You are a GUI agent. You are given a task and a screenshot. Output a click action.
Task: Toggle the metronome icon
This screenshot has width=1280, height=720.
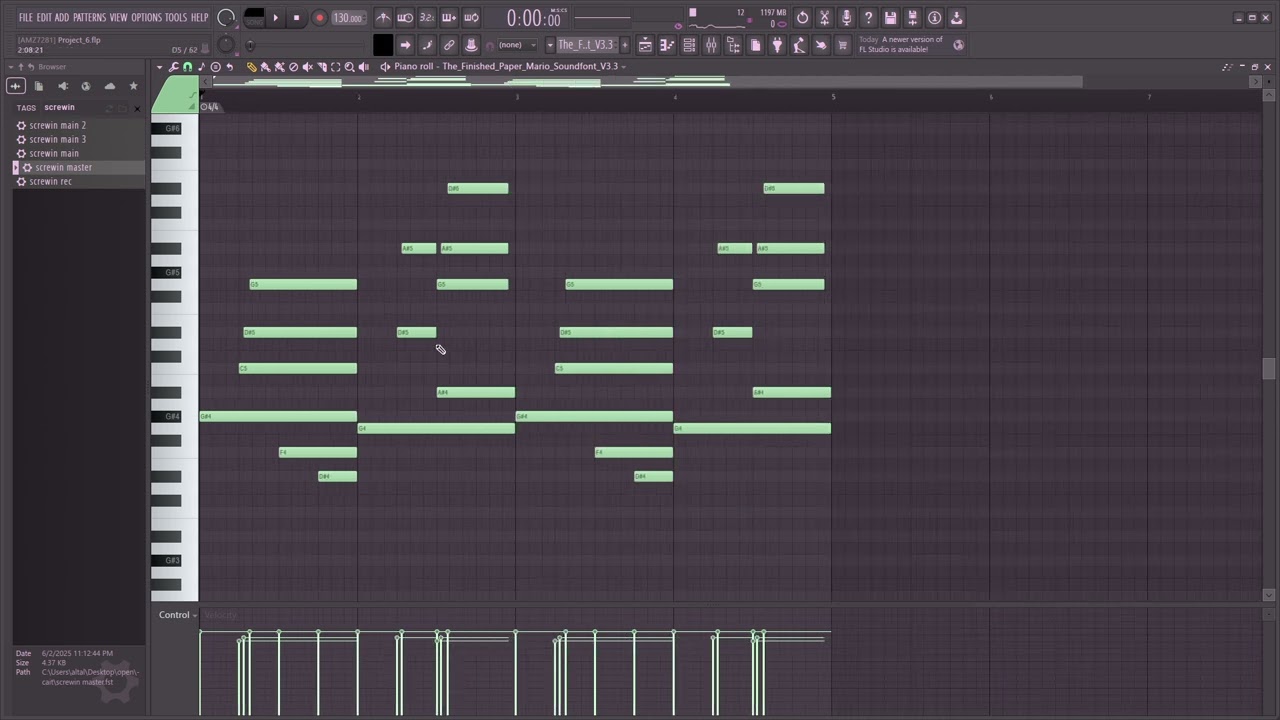(383, 17)
